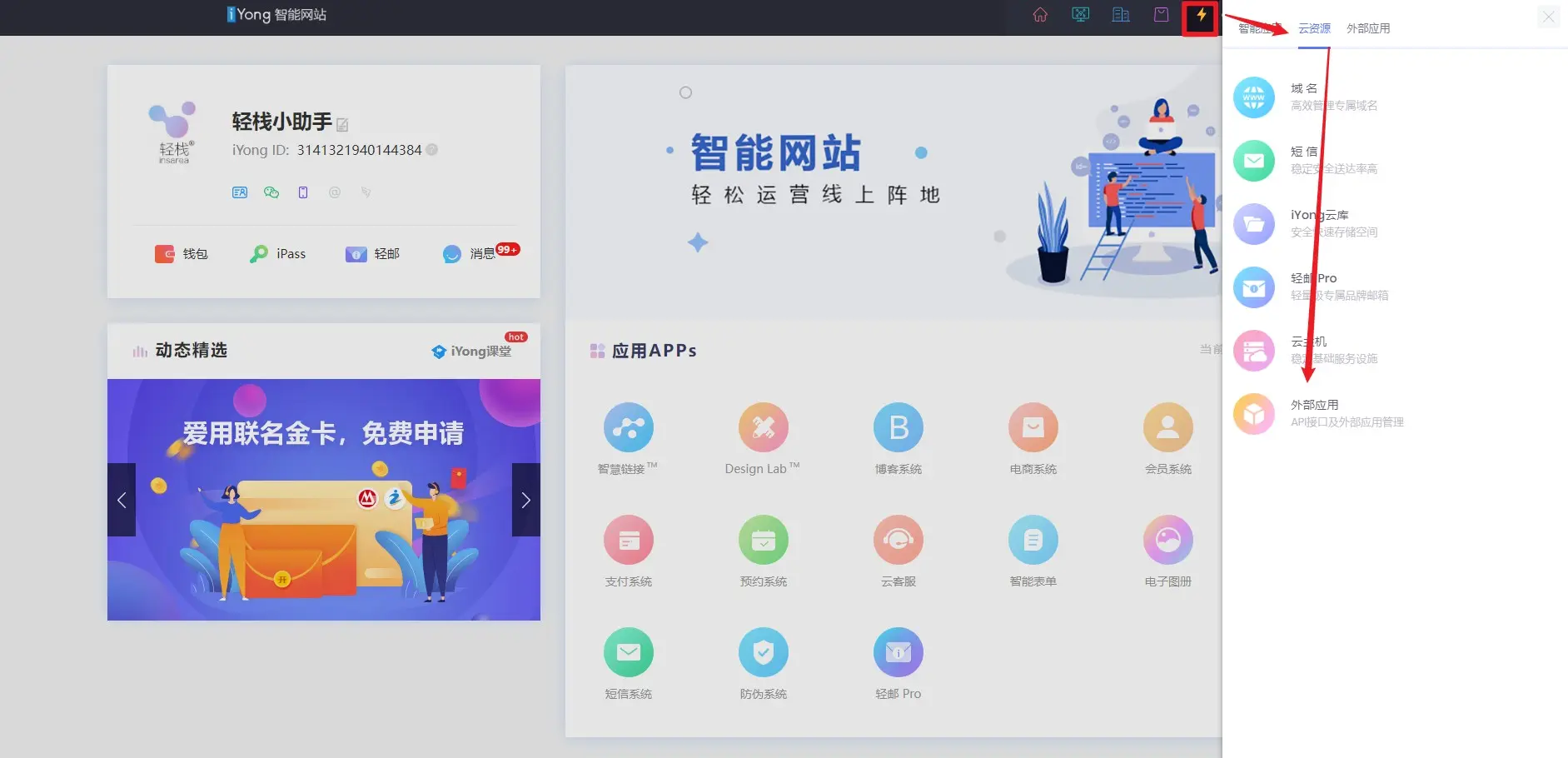Open the 支付系统 app icon

[x=628, y=540]
